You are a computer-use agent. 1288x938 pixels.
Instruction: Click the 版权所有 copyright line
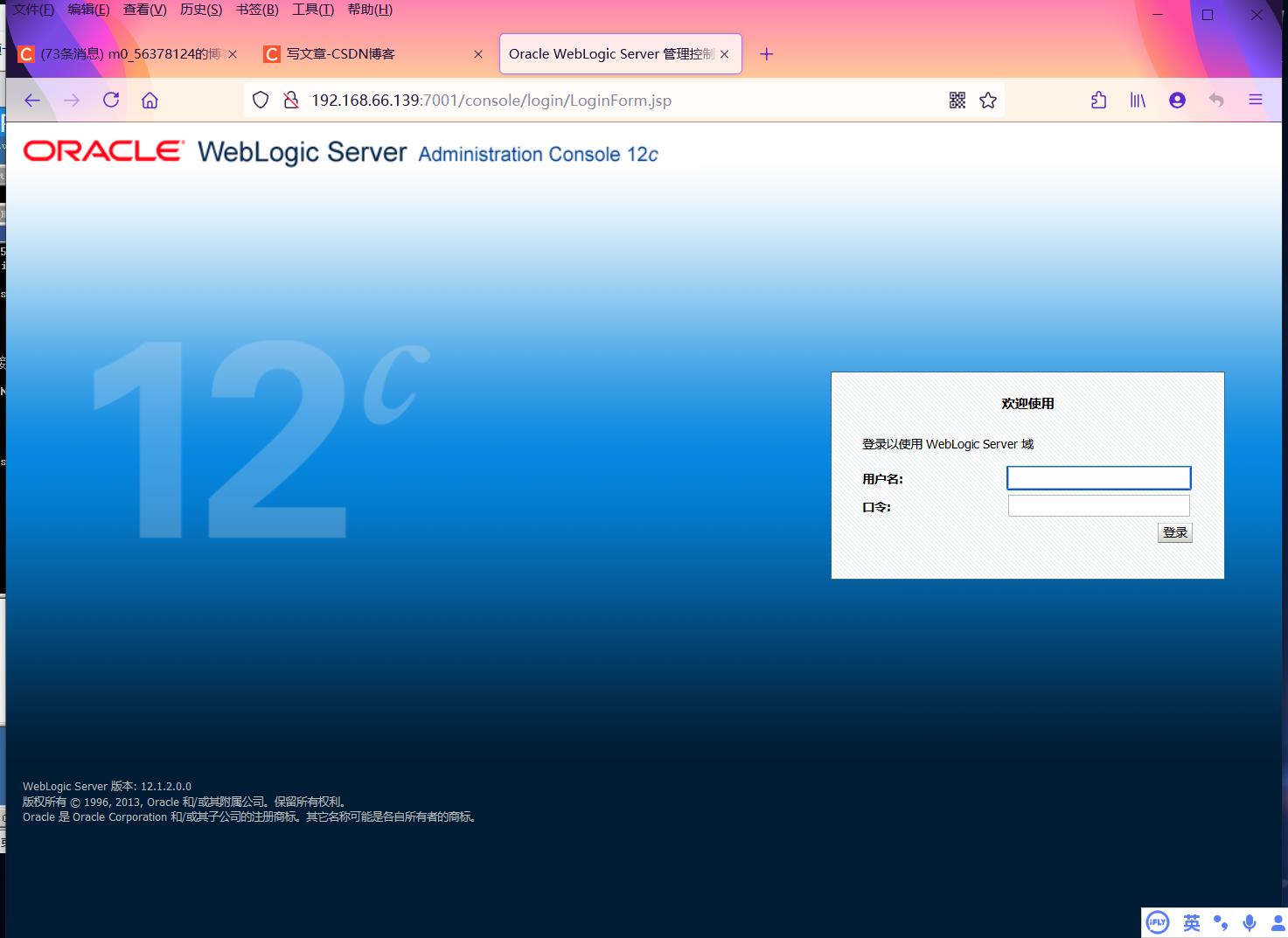pos(186,802)
